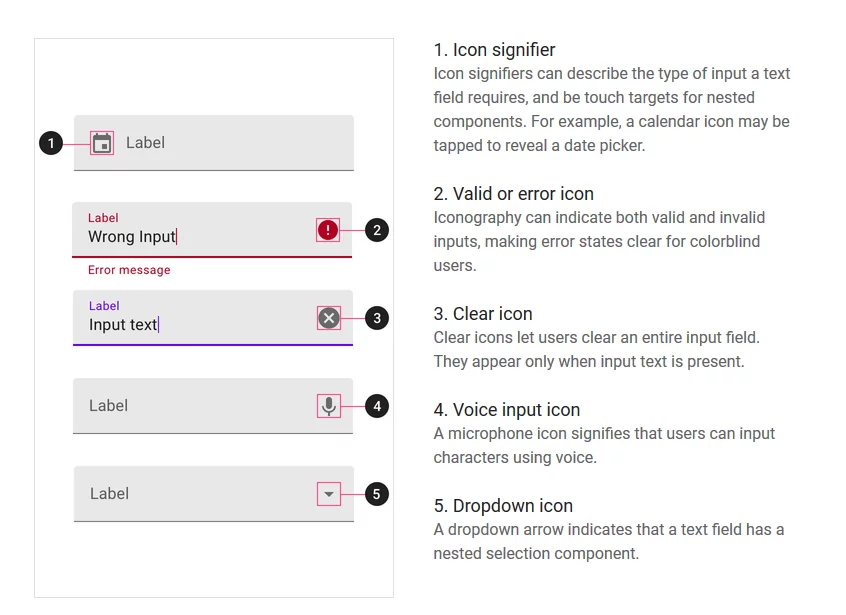
Task: Click the Valid or error icon section title
Action: (515, 193)
